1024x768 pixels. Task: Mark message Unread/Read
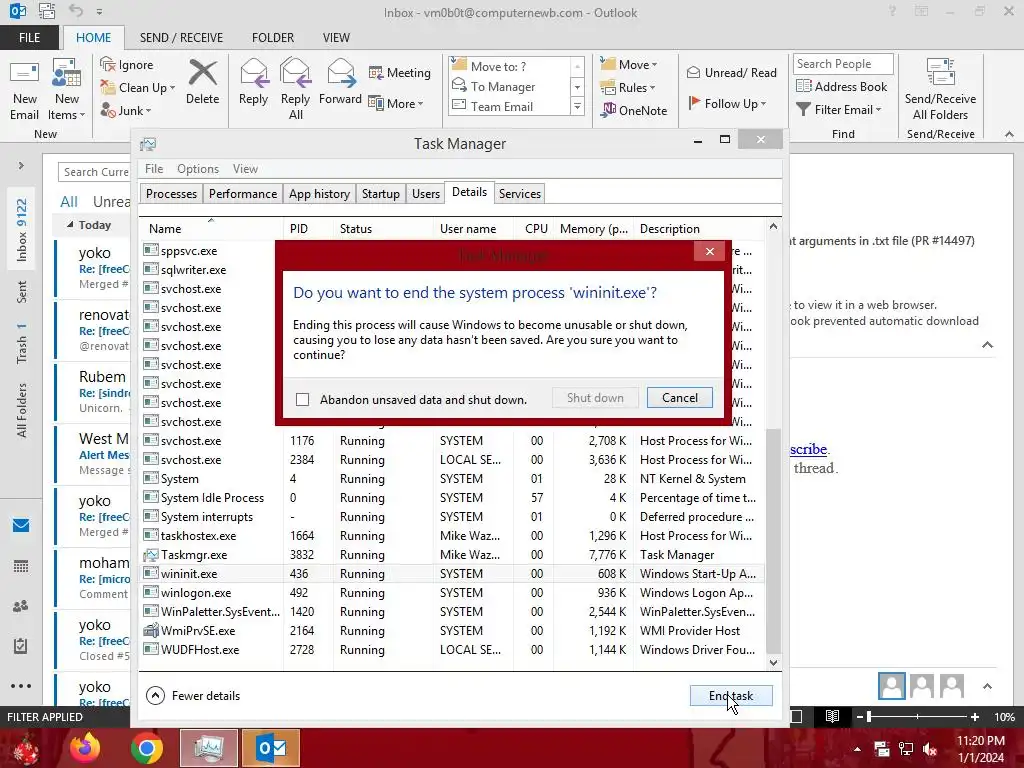click(731, 72)
